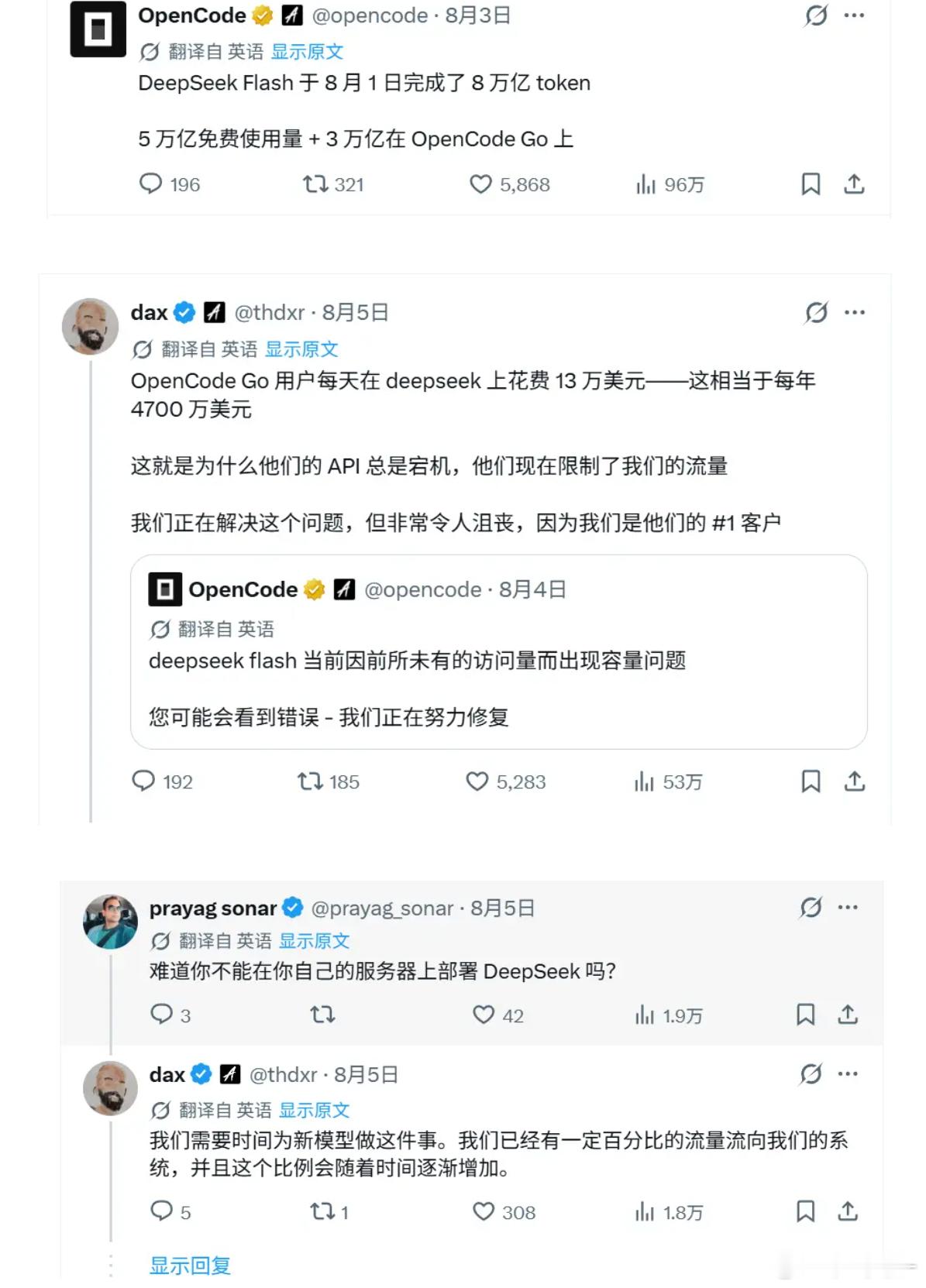Open replies on the OpenCode tweet with 196 comments
Viewport: 926px width, 1288px height.
[x=150, y=184]
